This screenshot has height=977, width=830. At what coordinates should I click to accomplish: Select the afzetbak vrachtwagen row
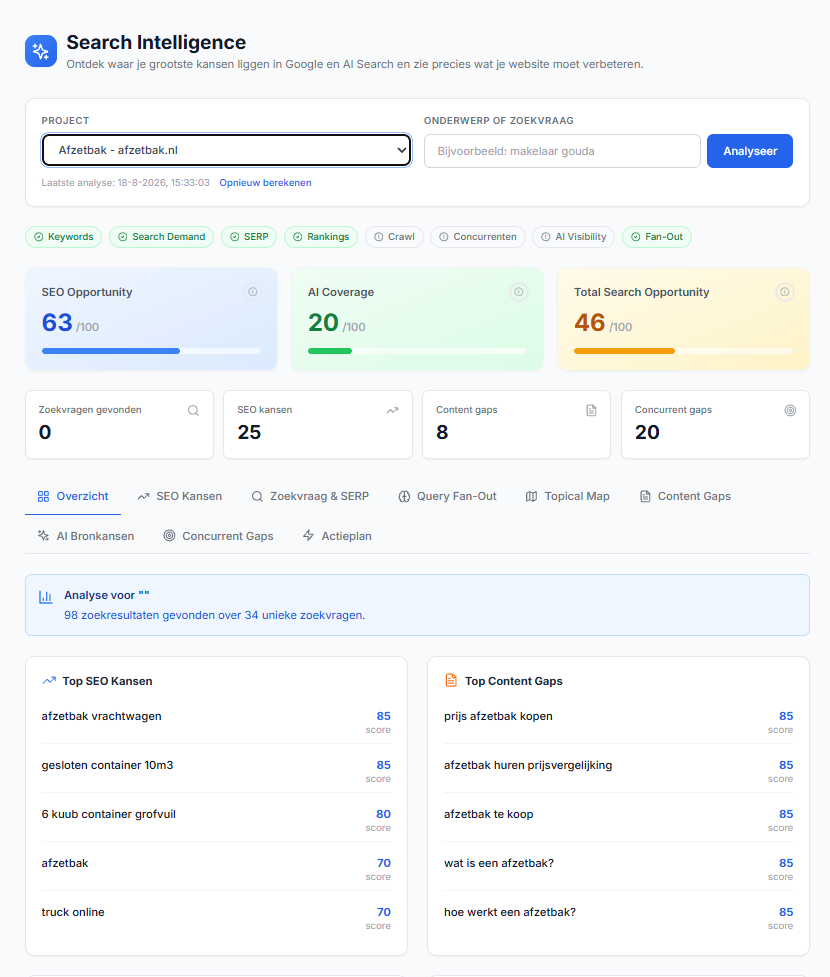click(216, 722)
